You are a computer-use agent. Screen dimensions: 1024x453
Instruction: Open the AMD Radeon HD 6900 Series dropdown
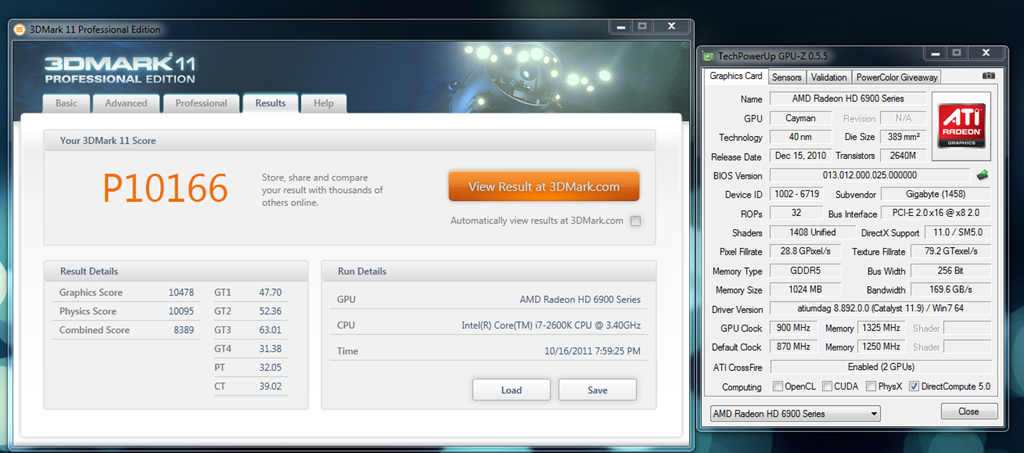(x=795, y=414)
